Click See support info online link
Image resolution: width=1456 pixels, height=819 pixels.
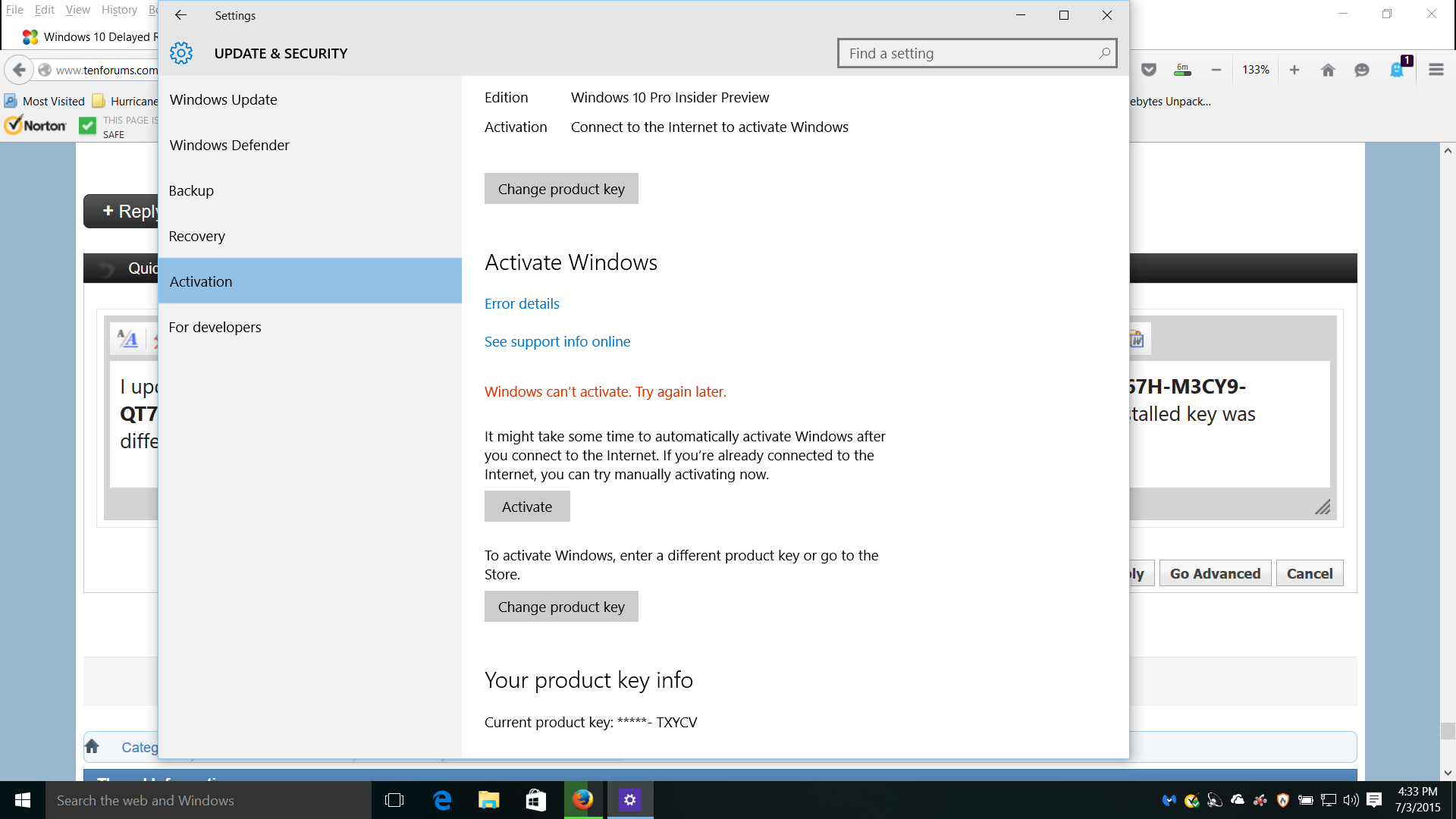coord(557,341)
